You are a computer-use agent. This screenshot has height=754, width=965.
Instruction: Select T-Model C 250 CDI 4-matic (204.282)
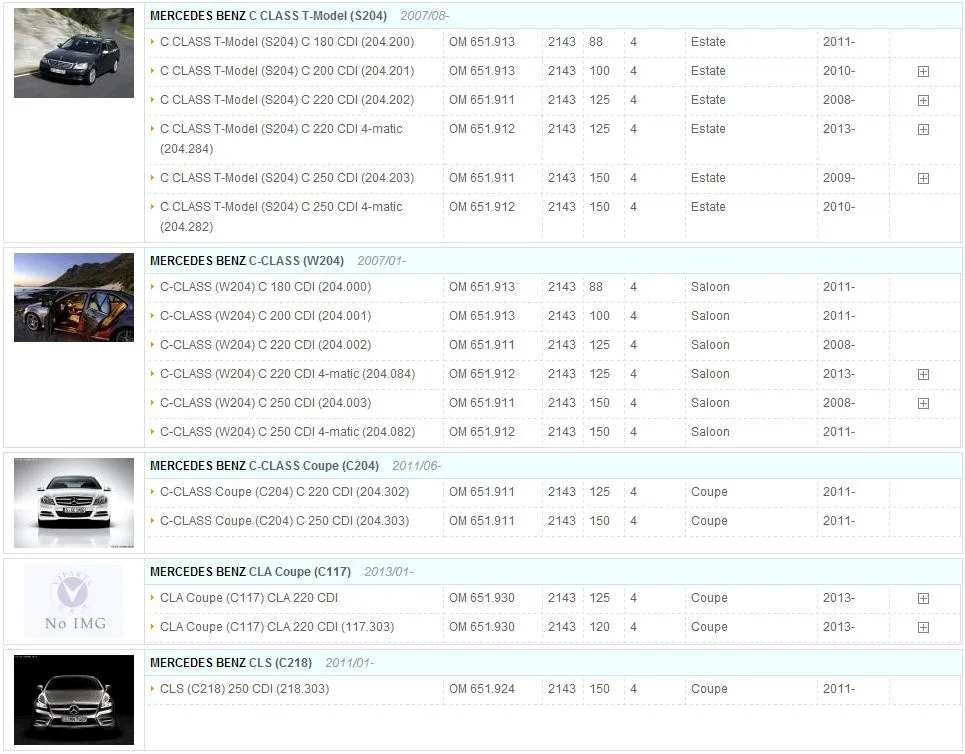[x=281, y=217]
